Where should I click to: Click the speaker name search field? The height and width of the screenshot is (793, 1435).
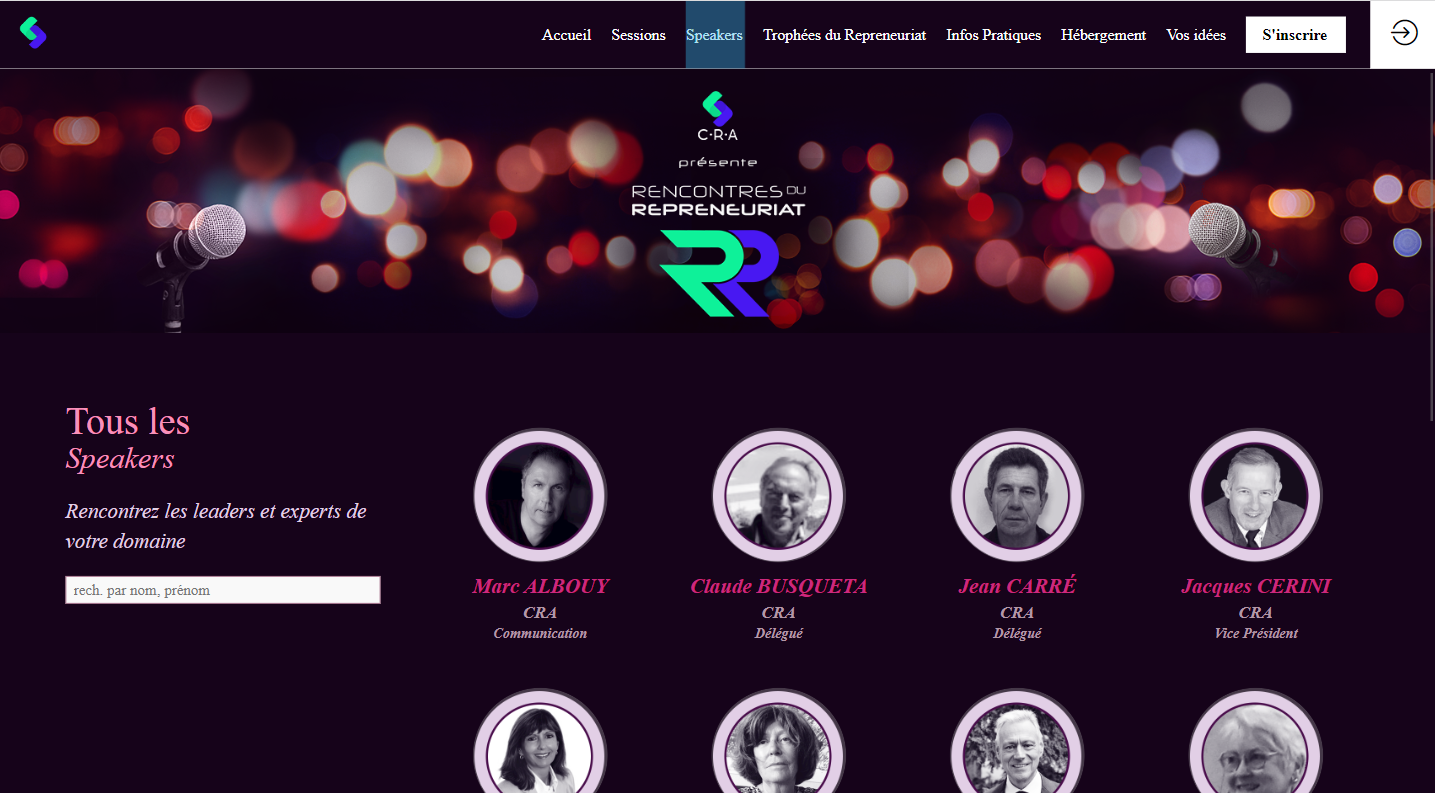click(223, 590)
